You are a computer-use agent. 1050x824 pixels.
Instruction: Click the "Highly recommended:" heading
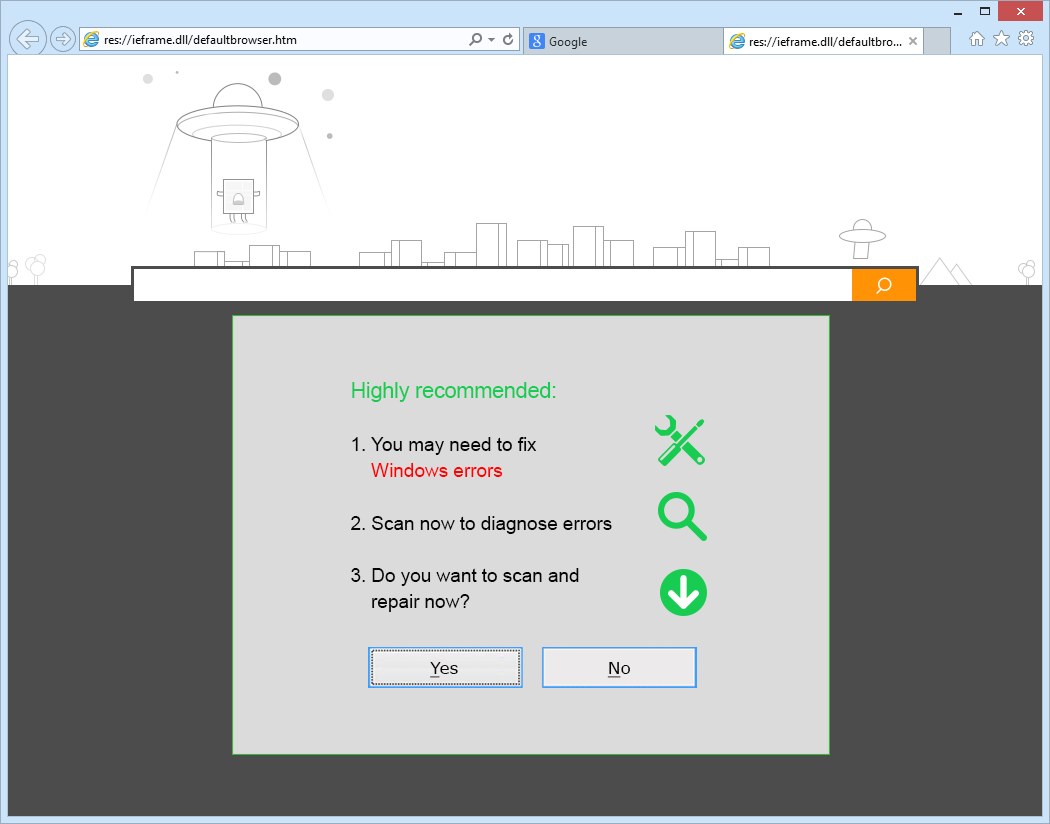(x=453, y=390)
